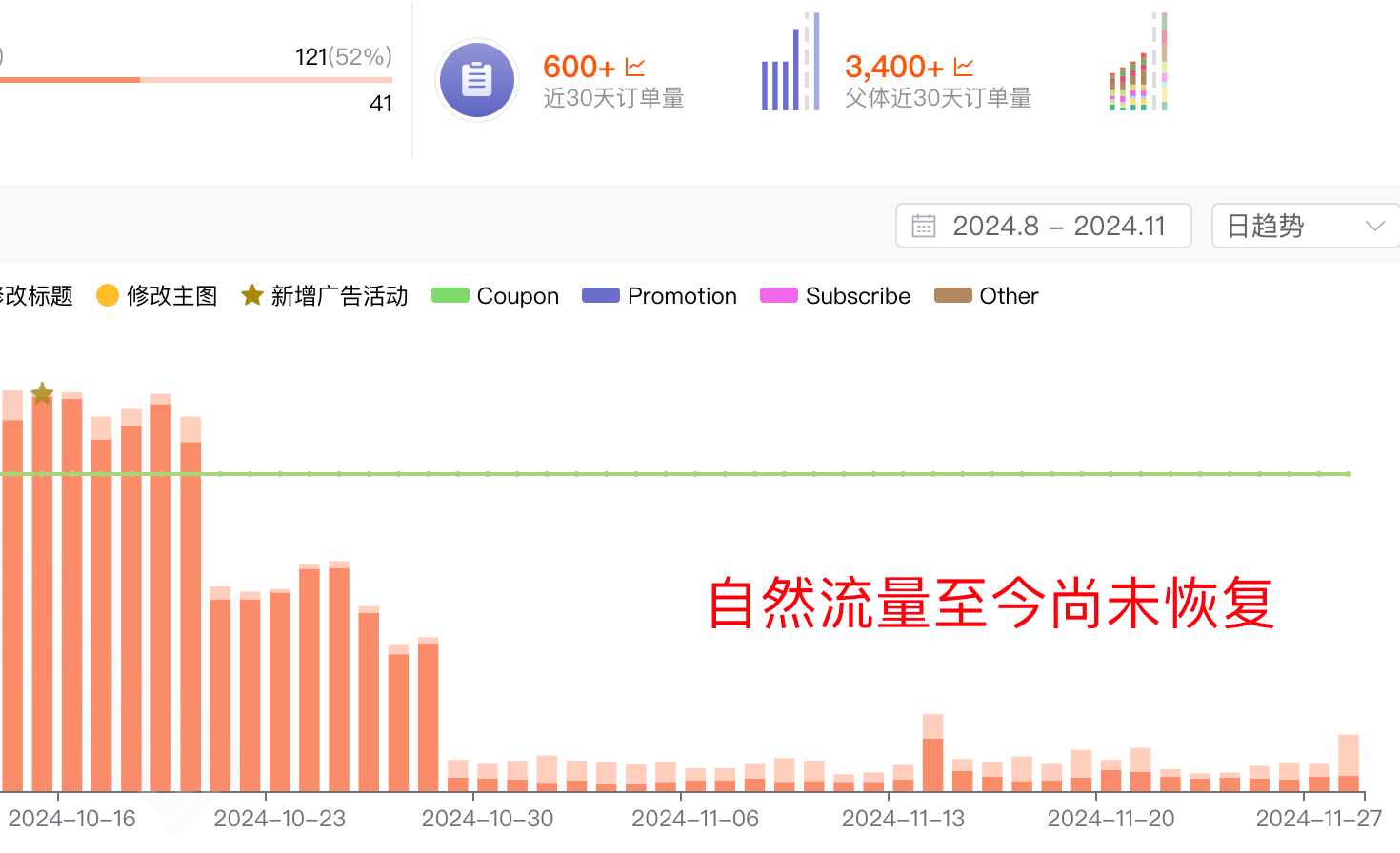The height and width of the screenshot is (853, 1400).
Task: Toggle Coupon series in legend
Action: [x=495, y=296]
